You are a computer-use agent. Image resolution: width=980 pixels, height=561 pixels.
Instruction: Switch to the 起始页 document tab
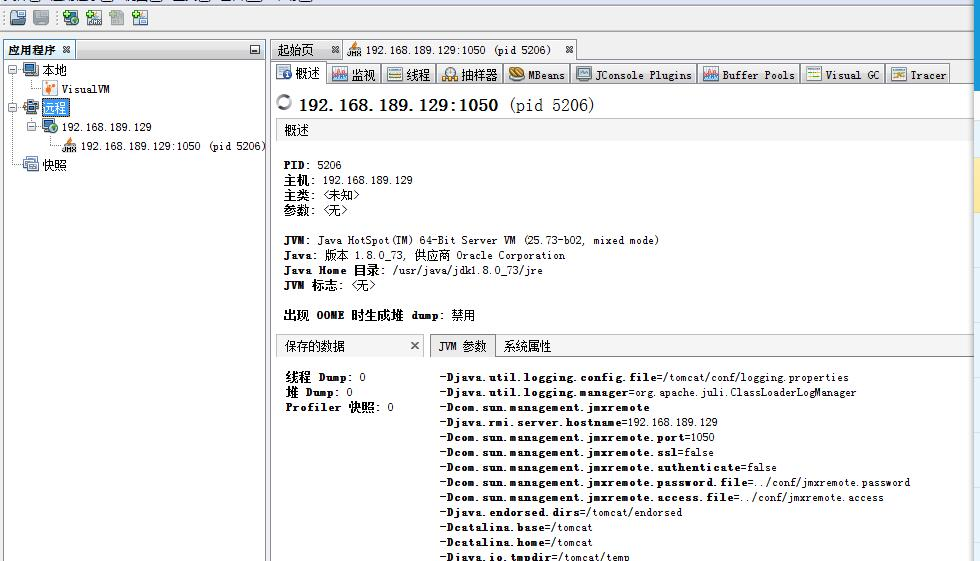[x=296, y=50]
